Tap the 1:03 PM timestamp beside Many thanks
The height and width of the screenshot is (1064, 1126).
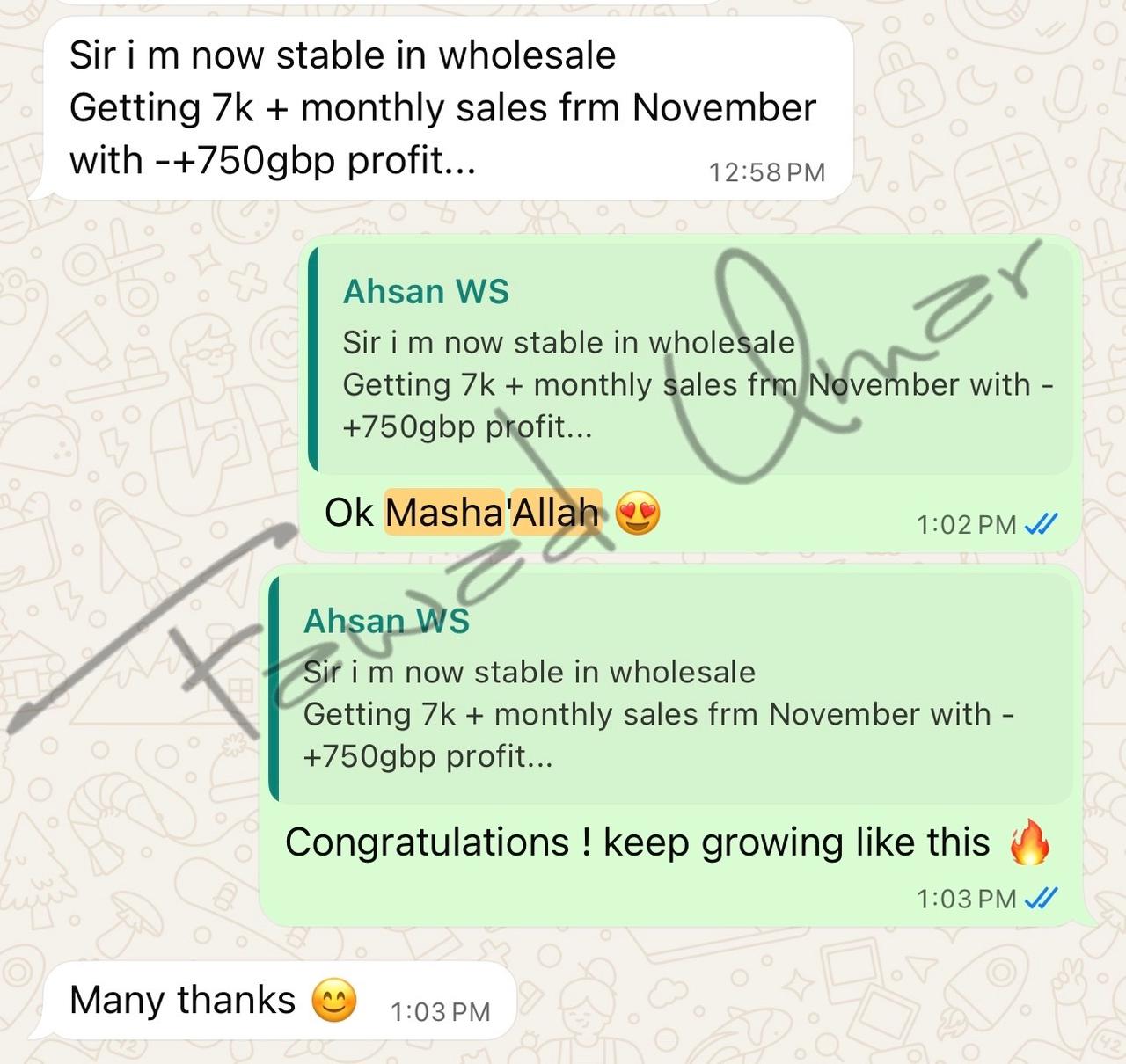click(x=440, y=1012)
